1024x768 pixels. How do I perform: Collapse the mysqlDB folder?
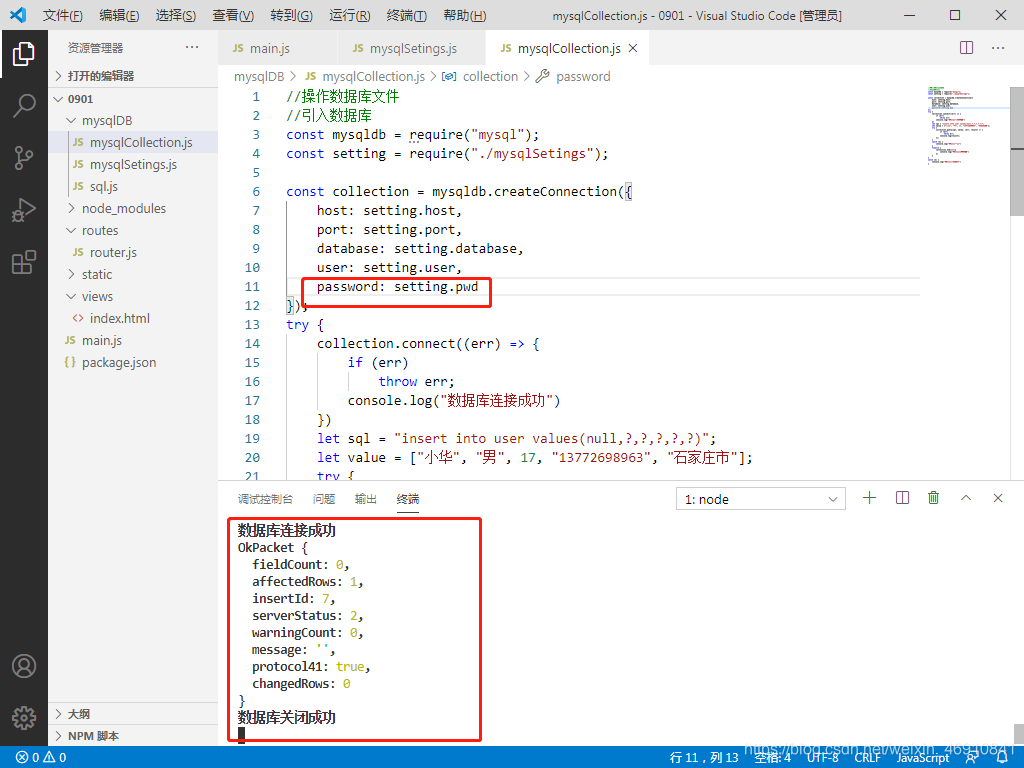106,121
